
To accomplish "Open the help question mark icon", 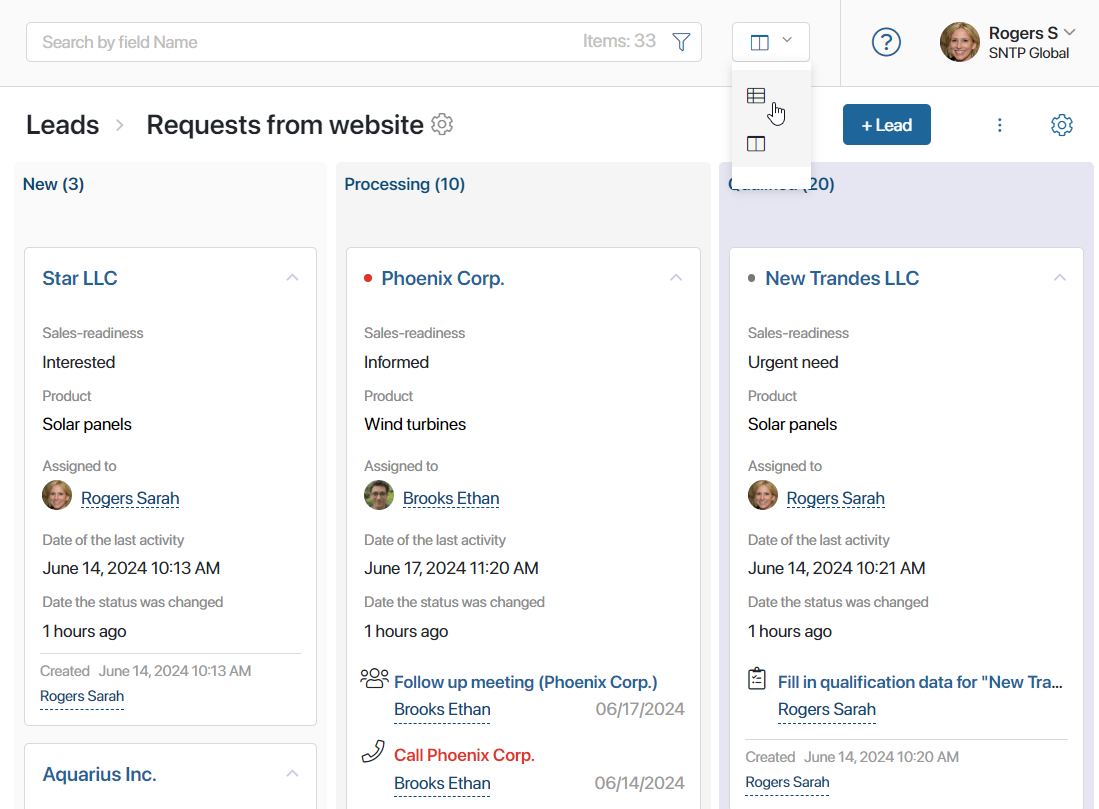I will [x=886, y=42].
